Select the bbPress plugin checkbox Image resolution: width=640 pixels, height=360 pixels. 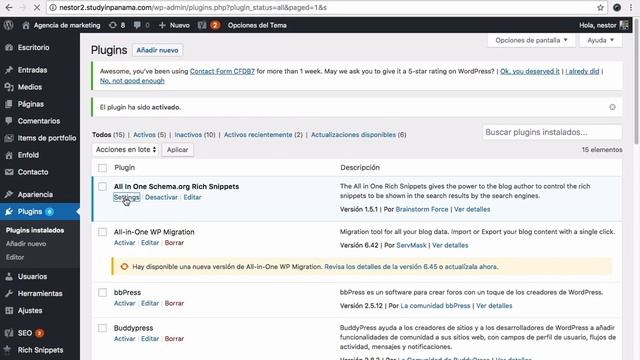tap(102, 292)
